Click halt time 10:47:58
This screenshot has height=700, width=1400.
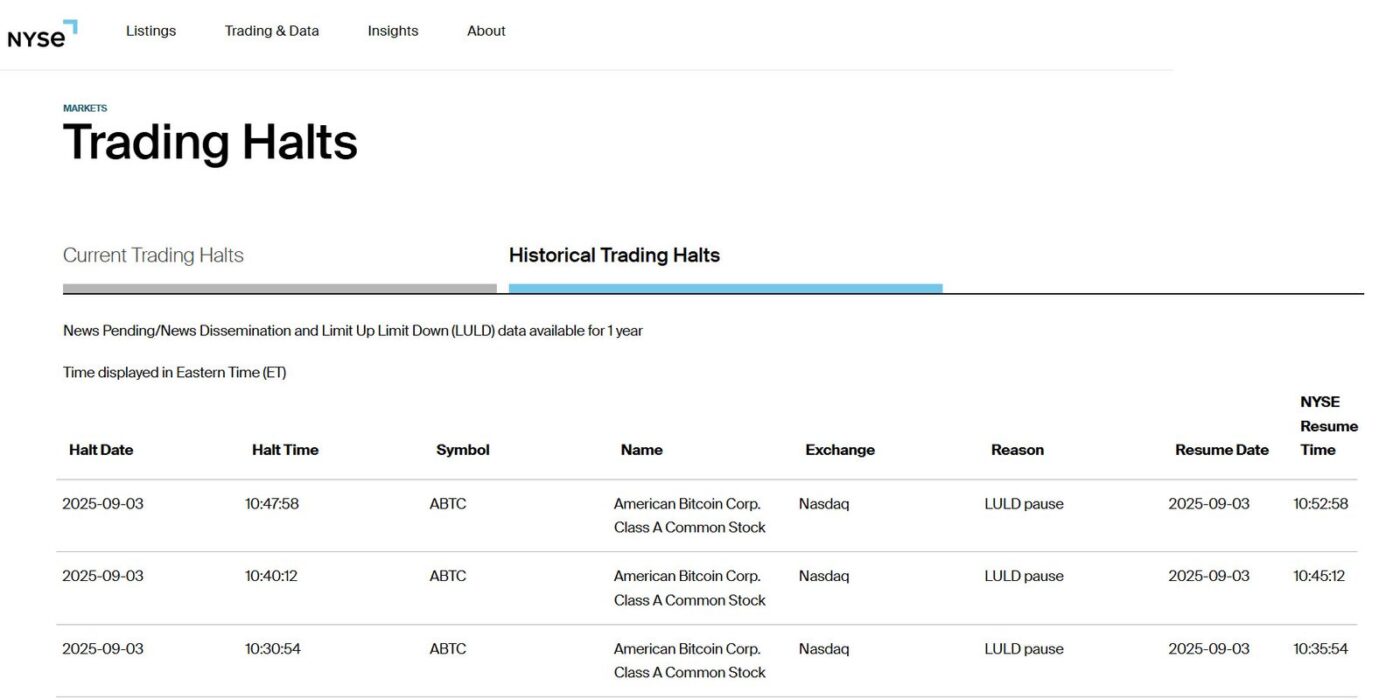coord(272,504)
